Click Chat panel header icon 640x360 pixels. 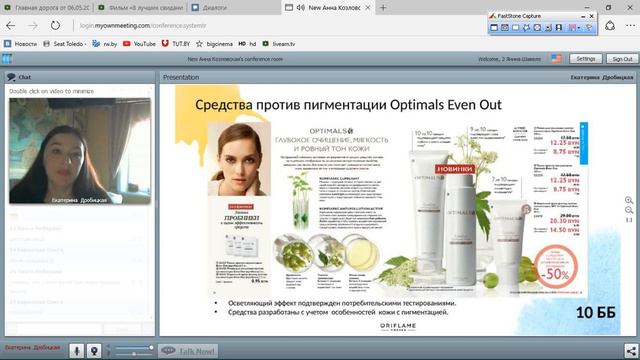coord(11,77)
